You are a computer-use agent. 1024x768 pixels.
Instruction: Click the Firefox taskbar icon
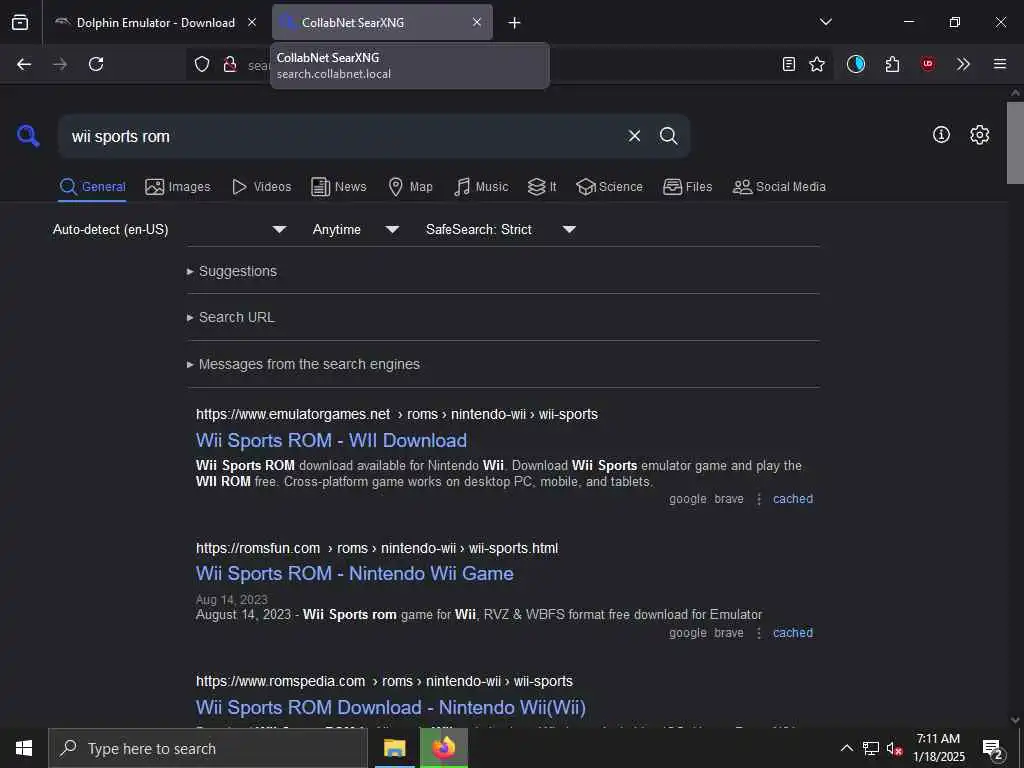point(443,748)
